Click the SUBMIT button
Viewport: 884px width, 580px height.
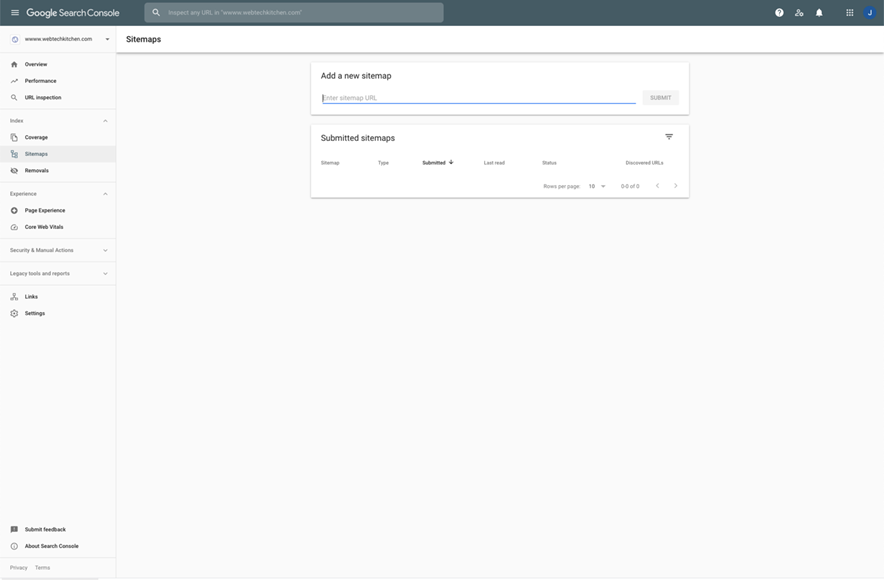660,96
